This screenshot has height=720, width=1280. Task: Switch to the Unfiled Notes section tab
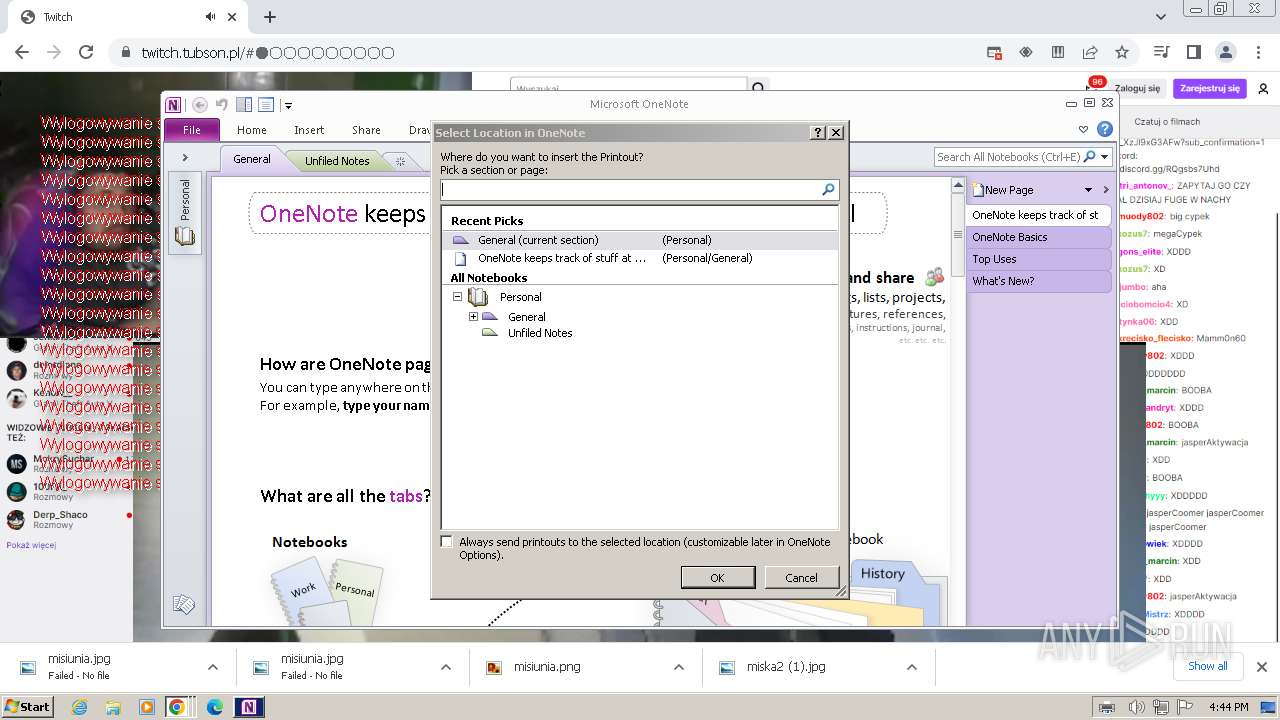click(x=337, y=160)
